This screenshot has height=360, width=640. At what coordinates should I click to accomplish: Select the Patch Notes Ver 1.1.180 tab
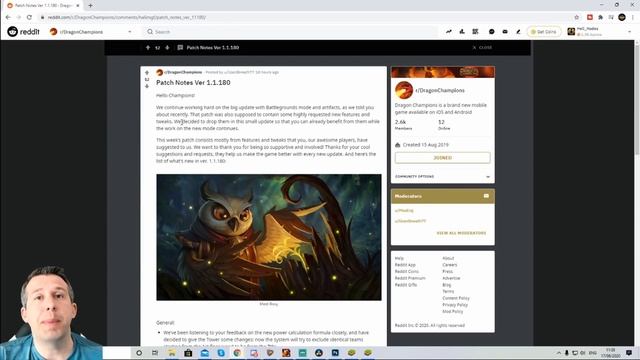[x=42, y=5]
